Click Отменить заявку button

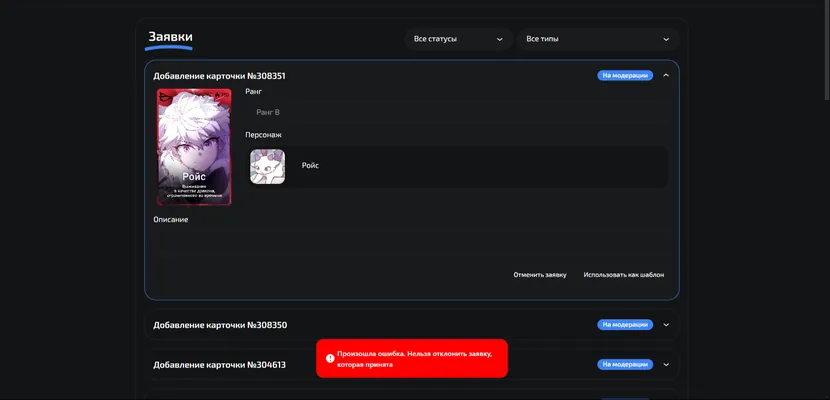coord(540,275)
